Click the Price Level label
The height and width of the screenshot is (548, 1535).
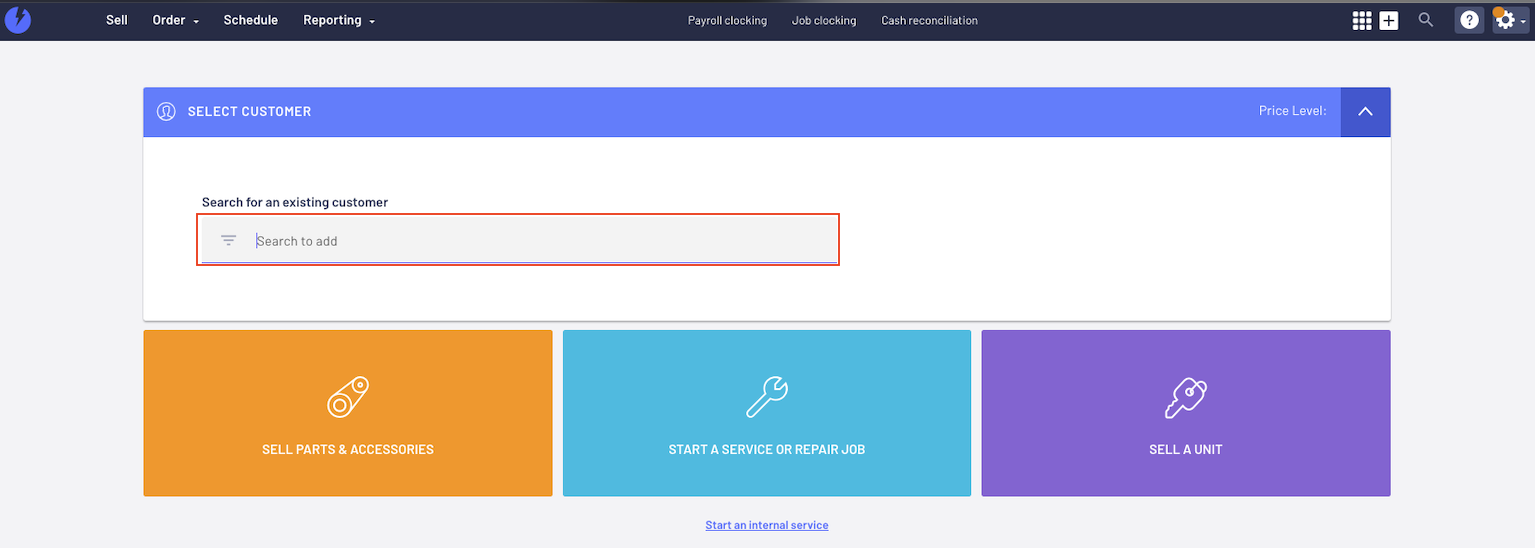click(x=1292, y=111)
